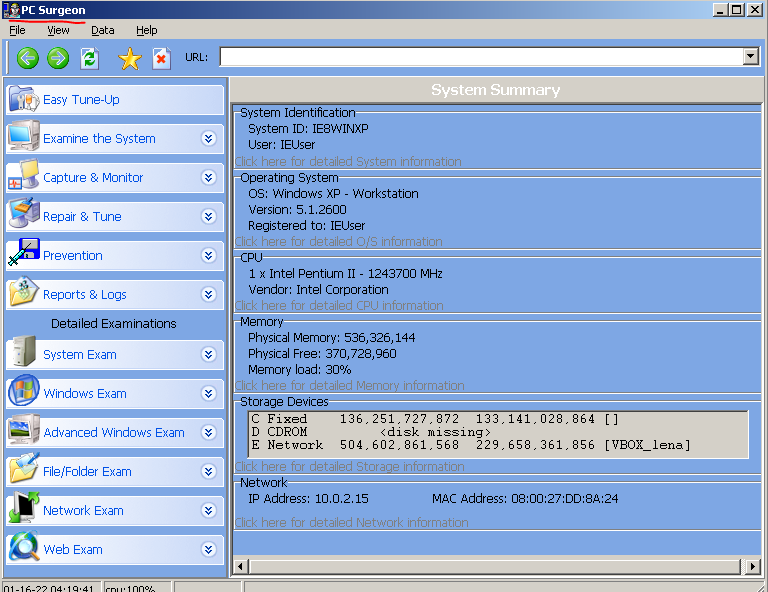Click link for detailed System information
This screenshot has width=768, height=592.
[x=348, y=162]
